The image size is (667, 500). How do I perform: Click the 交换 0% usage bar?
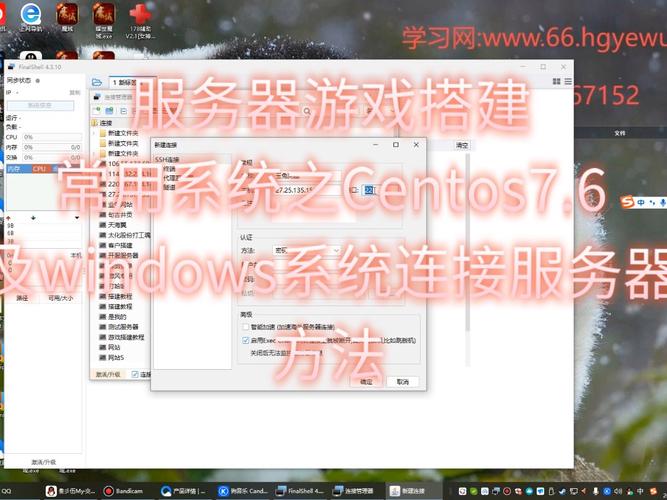coord(52,157)
